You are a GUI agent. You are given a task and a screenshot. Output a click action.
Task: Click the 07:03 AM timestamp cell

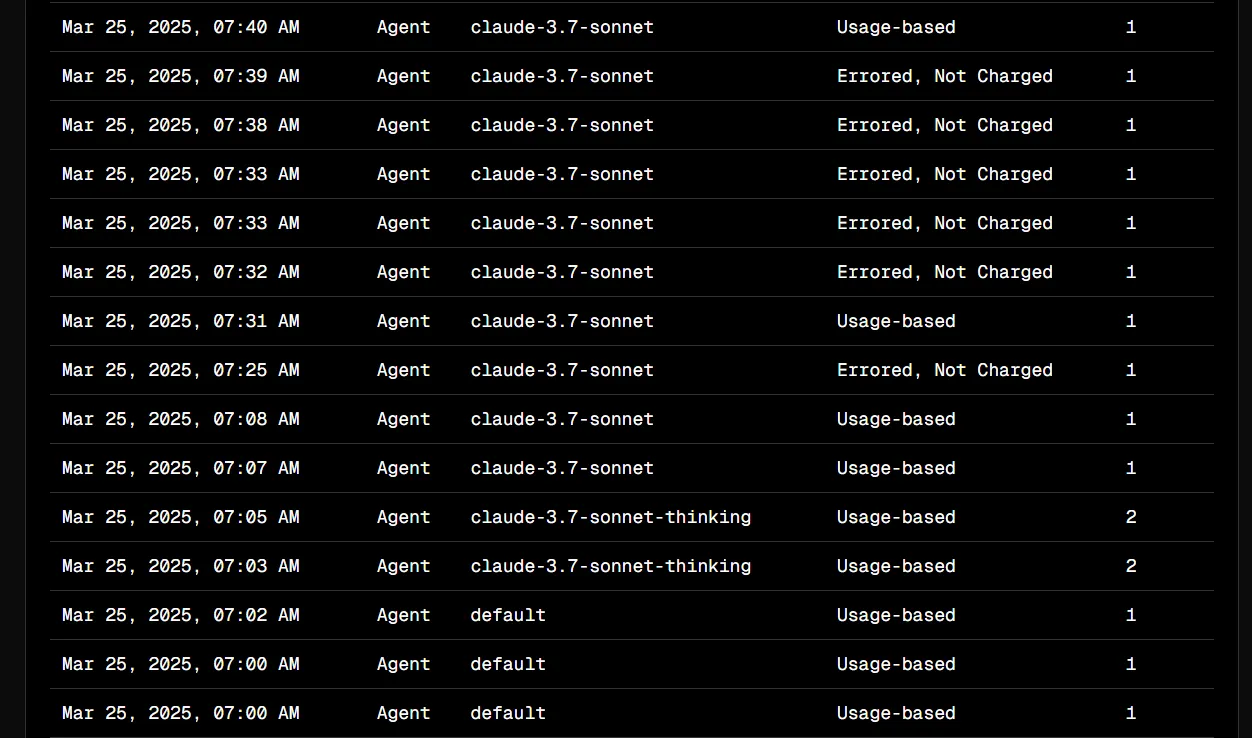coord(180,566)
